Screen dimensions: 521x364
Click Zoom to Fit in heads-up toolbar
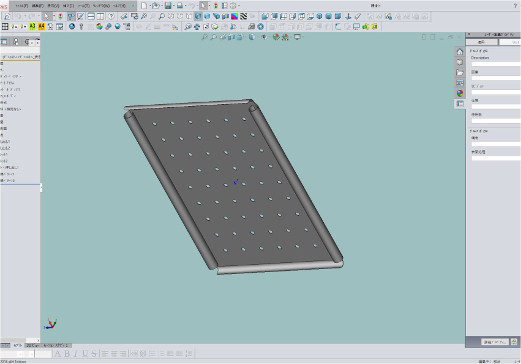pyautogui.click(x=204, y=37)
